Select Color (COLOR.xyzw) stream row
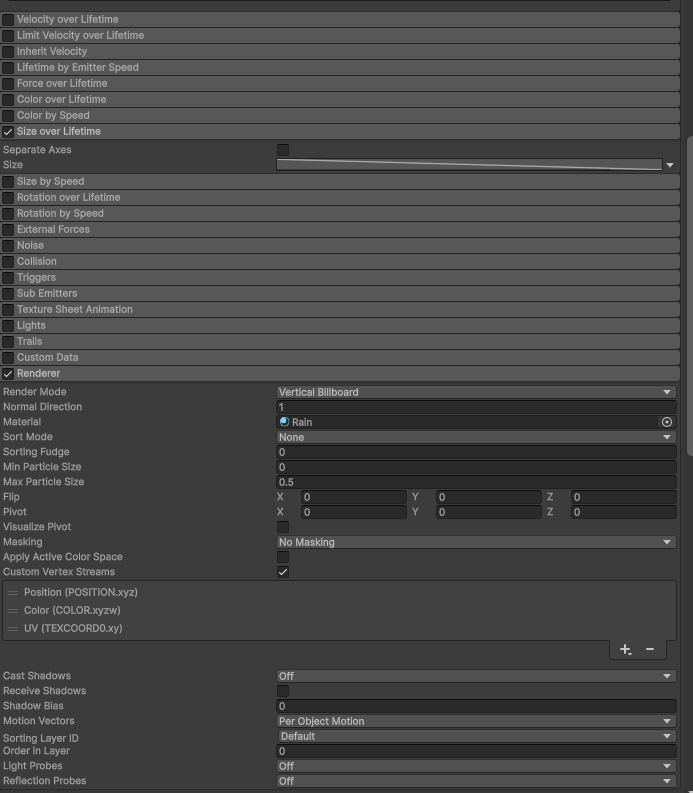Image resolution: width=693 pixels, height=793 pixels. (x=339, y=610)
